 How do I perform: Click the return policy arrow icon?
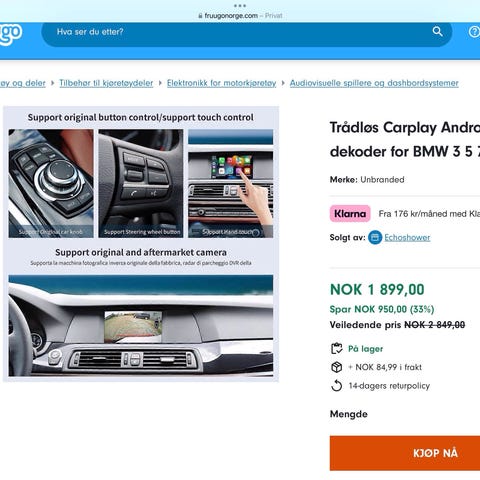pyautogui.click(x=337, y=386)
